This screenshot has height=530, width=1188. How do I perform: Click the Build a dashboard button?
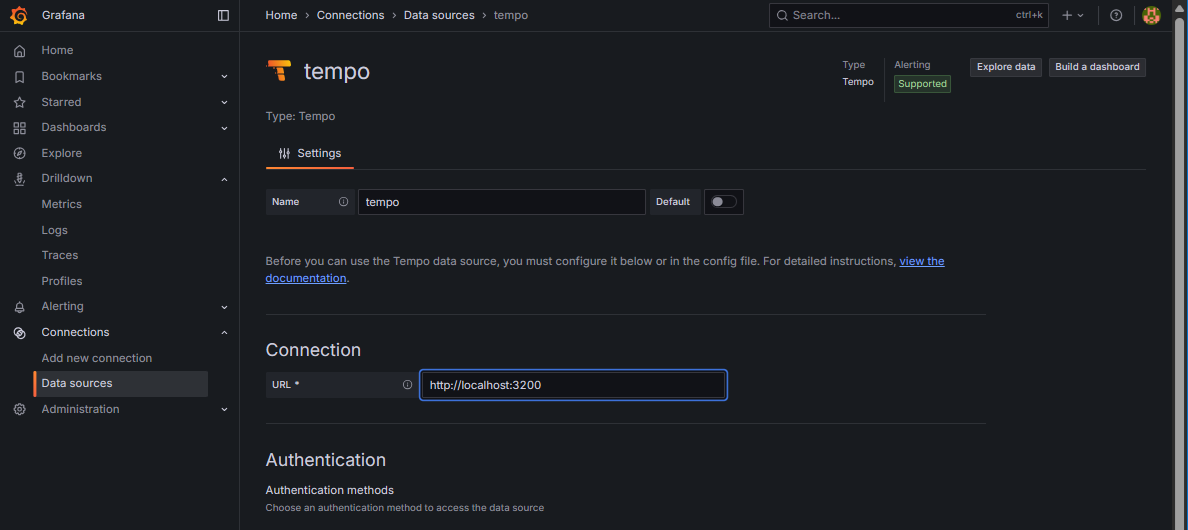click(x=1097, y=67)
